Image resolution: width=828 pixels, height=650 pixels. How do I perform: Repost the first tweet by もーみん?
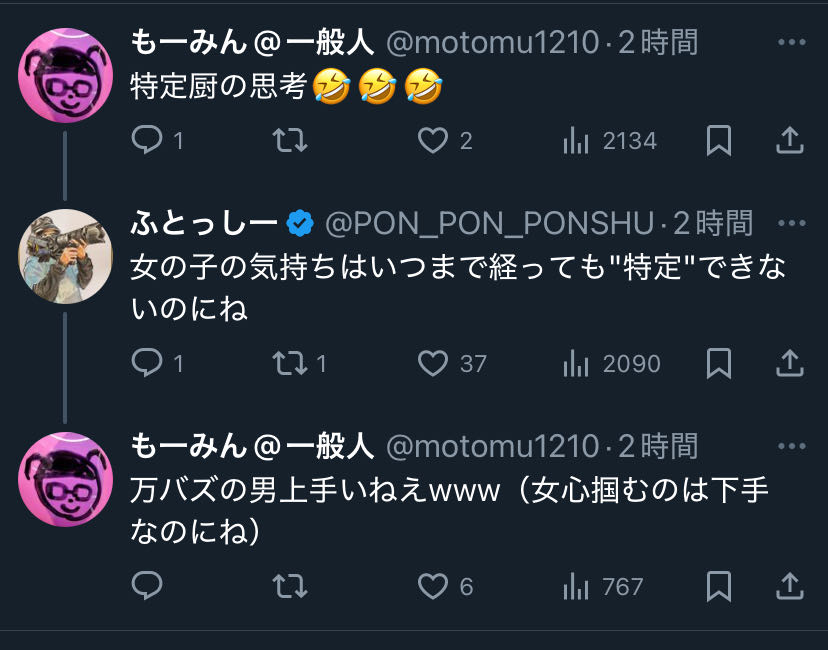(x=290, y=141)
